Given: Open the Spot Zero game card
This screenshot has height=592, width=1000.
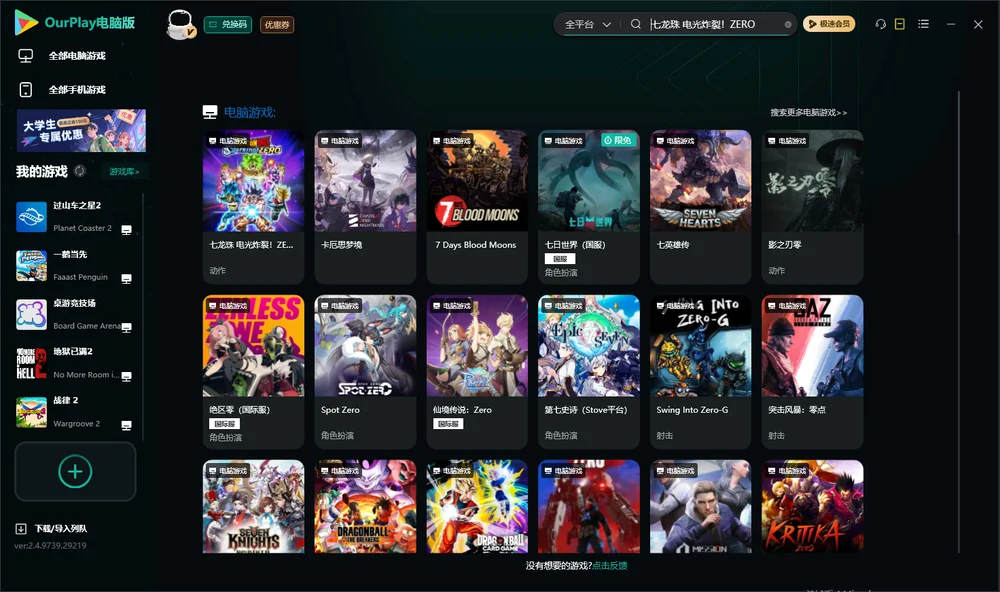Looking at the screenshot, I should (x=365, y=372).
